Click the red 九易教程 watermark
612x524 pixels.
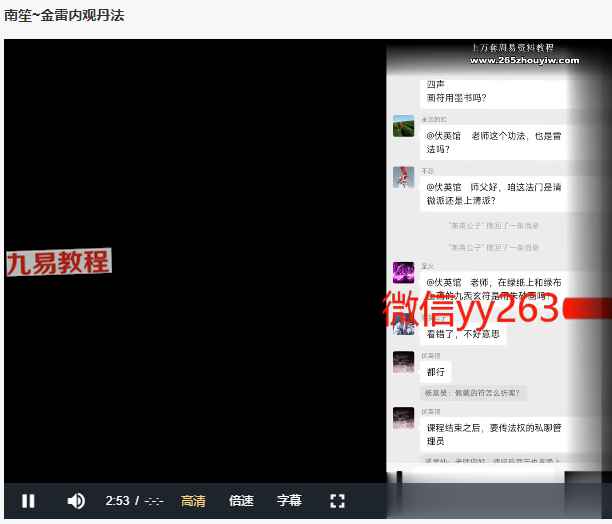pyautogui.click(x=58, y=262)
